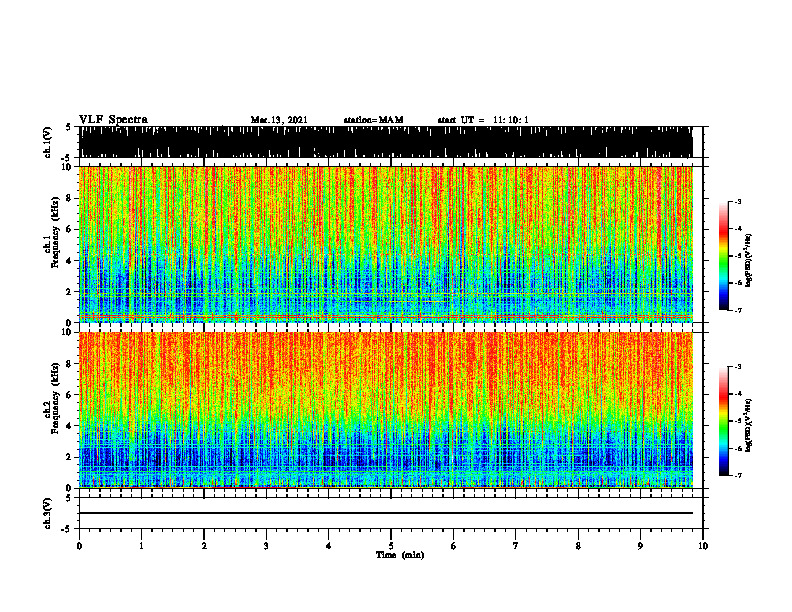Viewport: 792px width, 612px height.
Task: Click the time axis tick label "2"
Action: click(204, 546)
